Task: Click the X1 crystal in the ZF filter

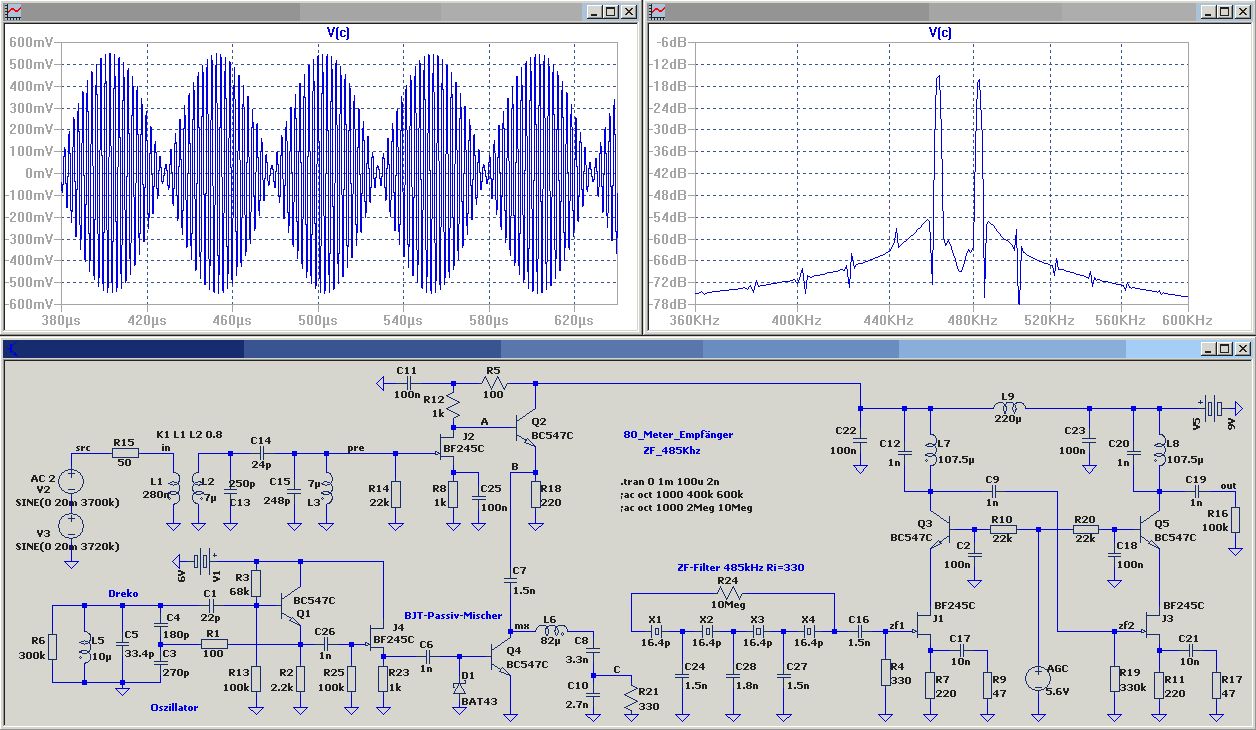Action: coord(655,631)
